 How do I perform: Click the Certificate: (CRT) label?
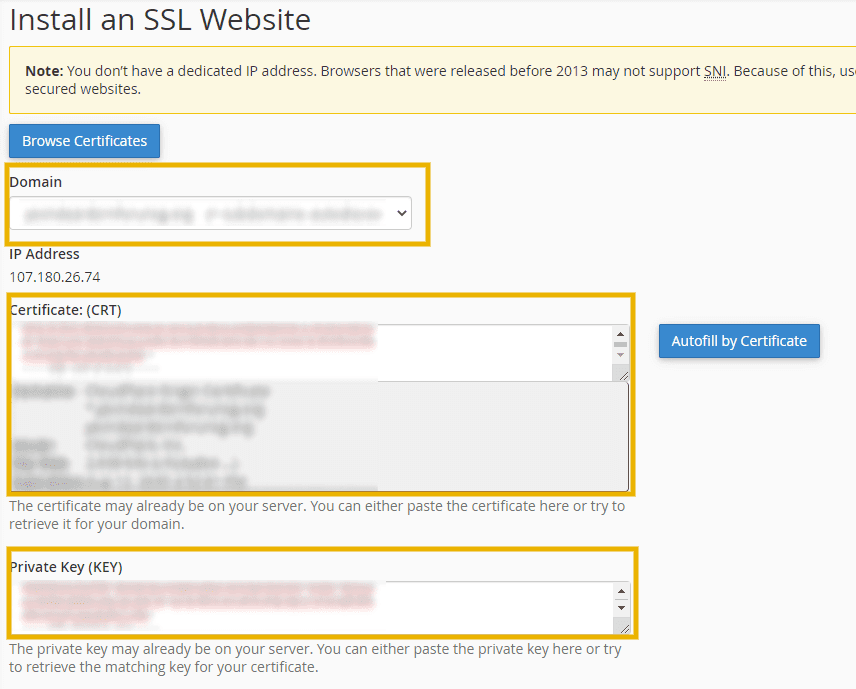click(x=68, y=309)
